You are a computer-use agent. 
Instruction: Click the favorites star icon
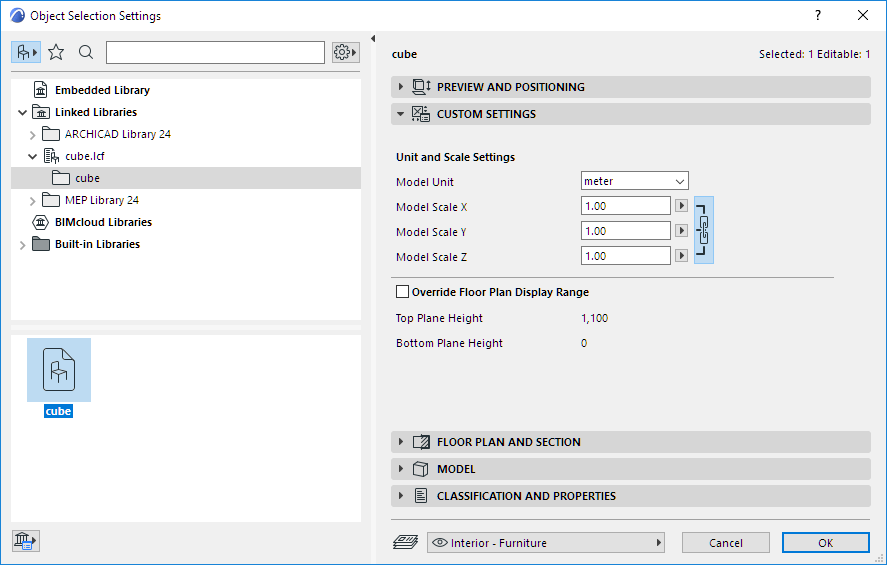[x=56, y=52]
